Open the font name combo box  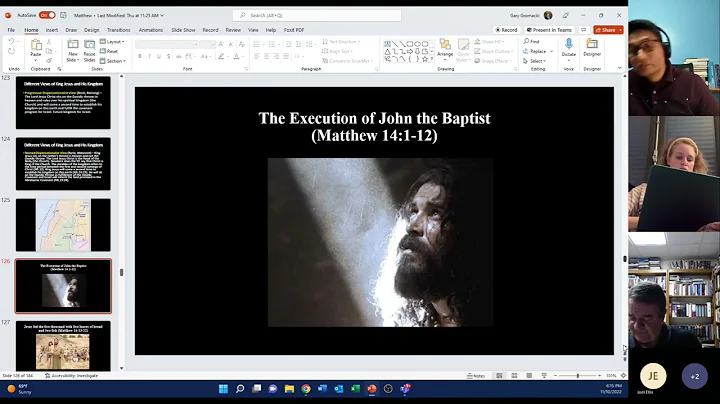166,44
